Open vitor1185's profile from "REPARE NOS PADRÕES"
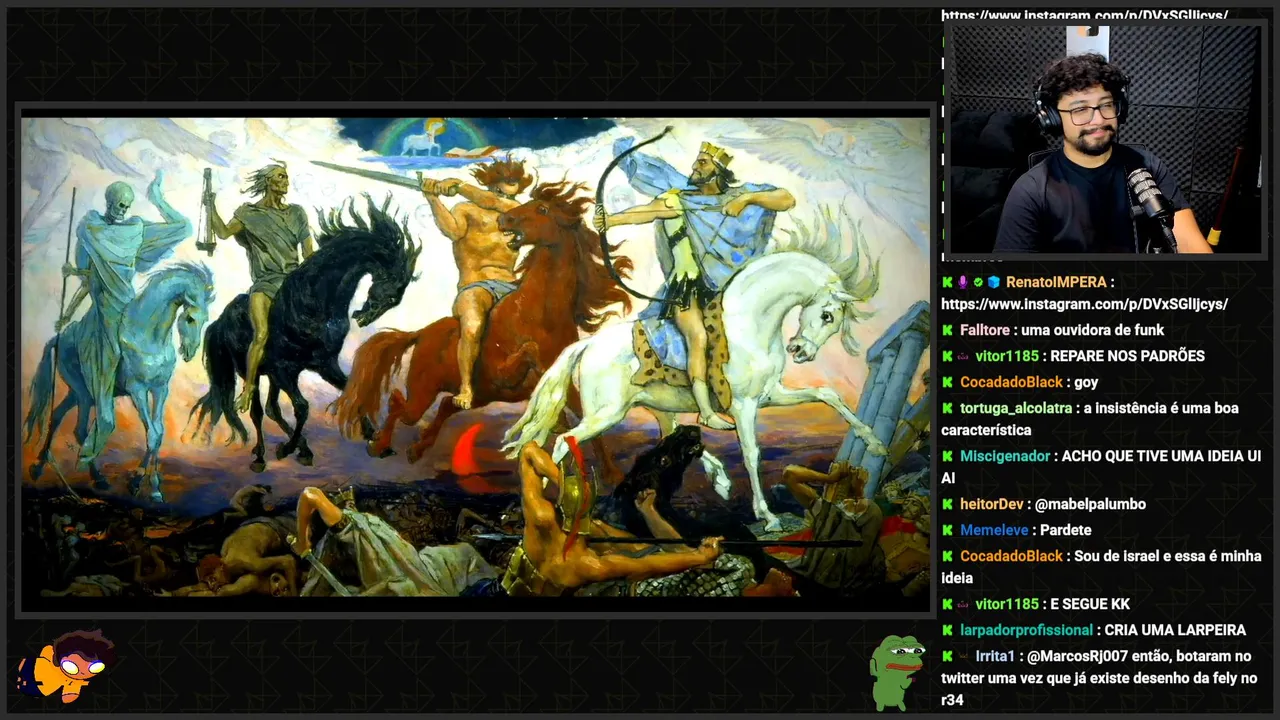The width and height of the screenshot is (1280, 720). (1007, 356)
